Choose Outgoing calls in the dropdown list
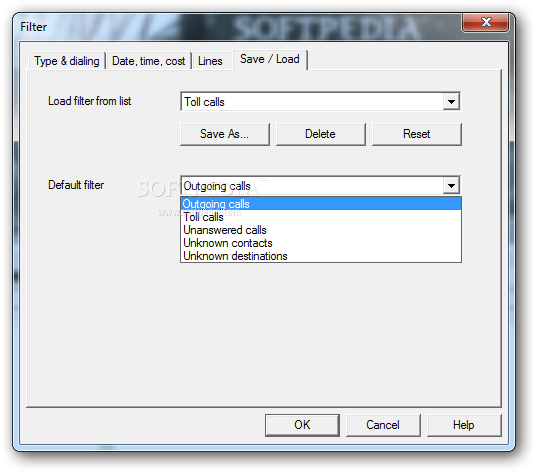The width and height of the screenshot is (536, 472). 321,204
